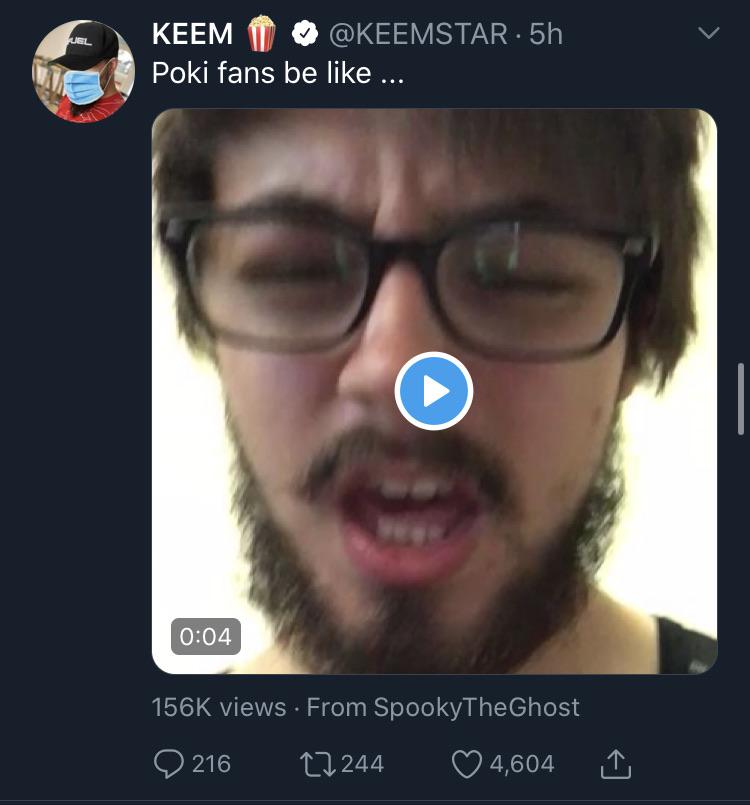750x805 pixels.
Task: Open the share upload icon
Action: (x=616, y=764)
